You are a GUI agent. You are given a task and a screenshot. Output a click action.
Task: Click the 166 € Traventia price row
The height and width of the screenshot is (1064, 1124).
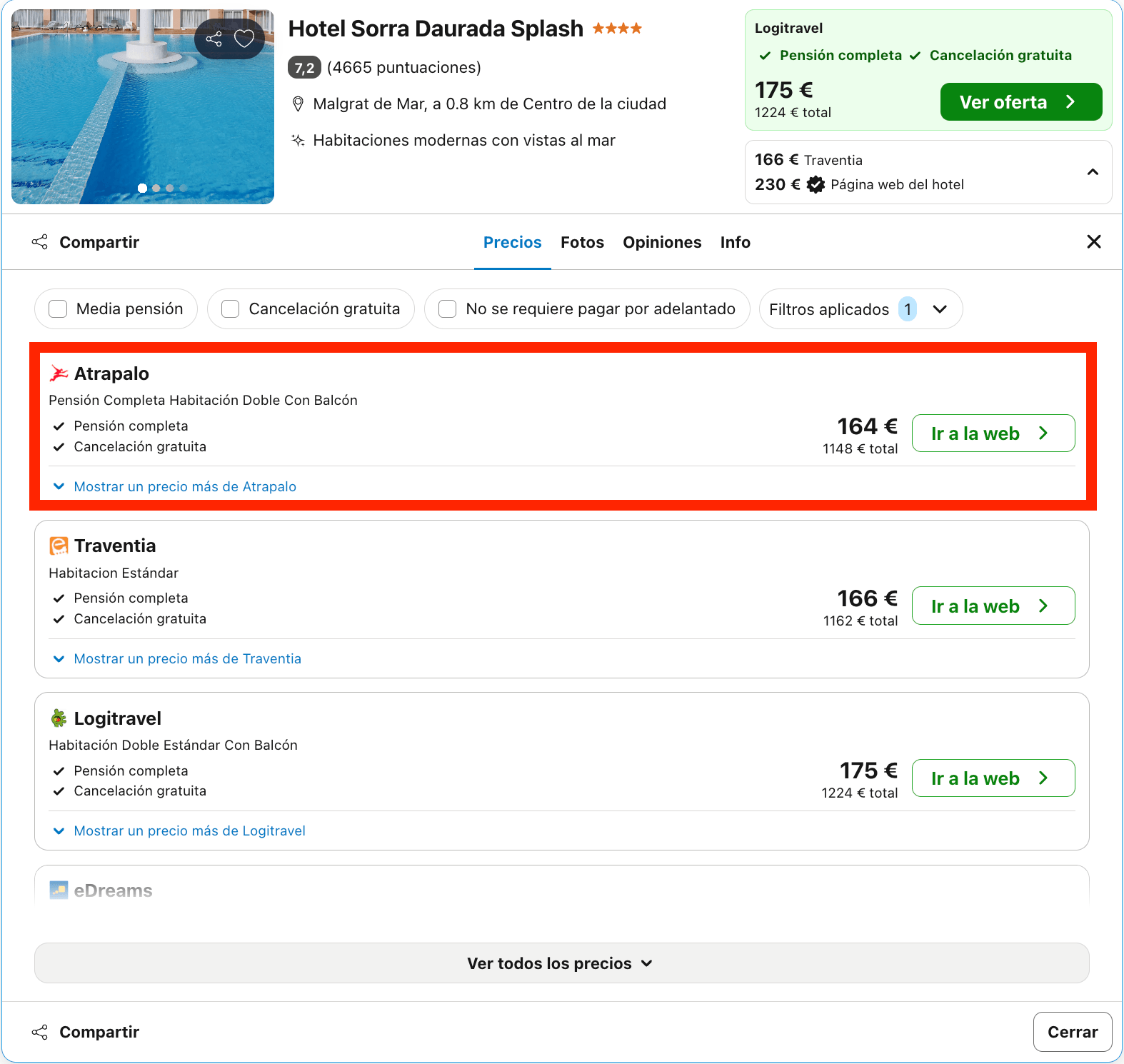click(808, 160)
